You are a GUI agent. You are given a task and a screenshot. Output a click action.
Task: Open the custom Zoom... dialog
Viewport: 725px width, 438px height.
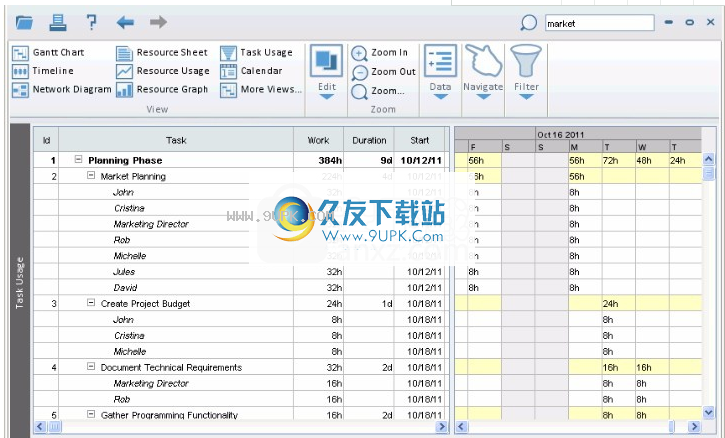(378, 91)
